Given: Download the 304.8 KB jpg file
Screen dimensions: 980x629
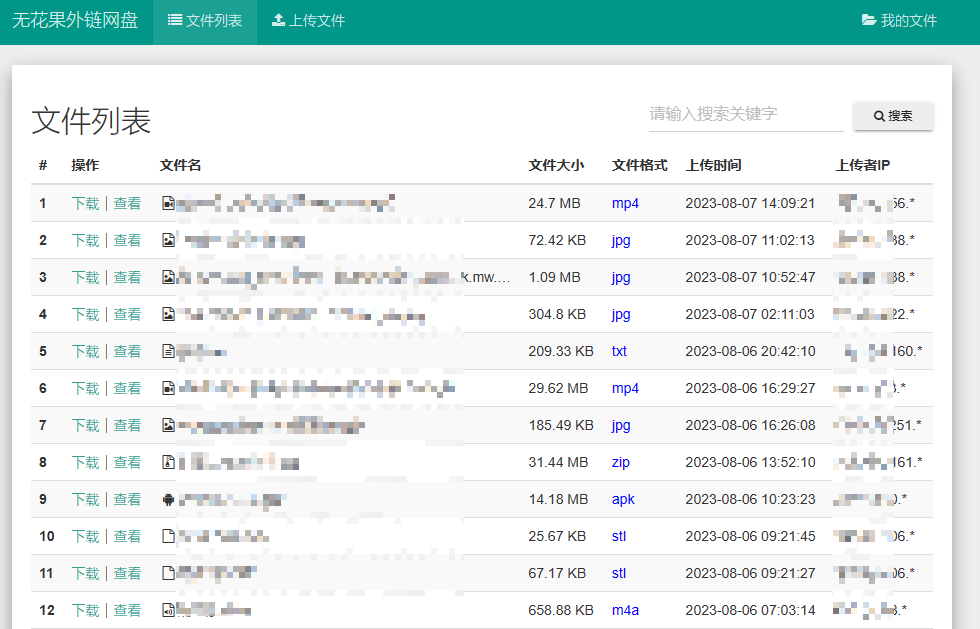Looking at the screenshot, I should click(86, 314).
